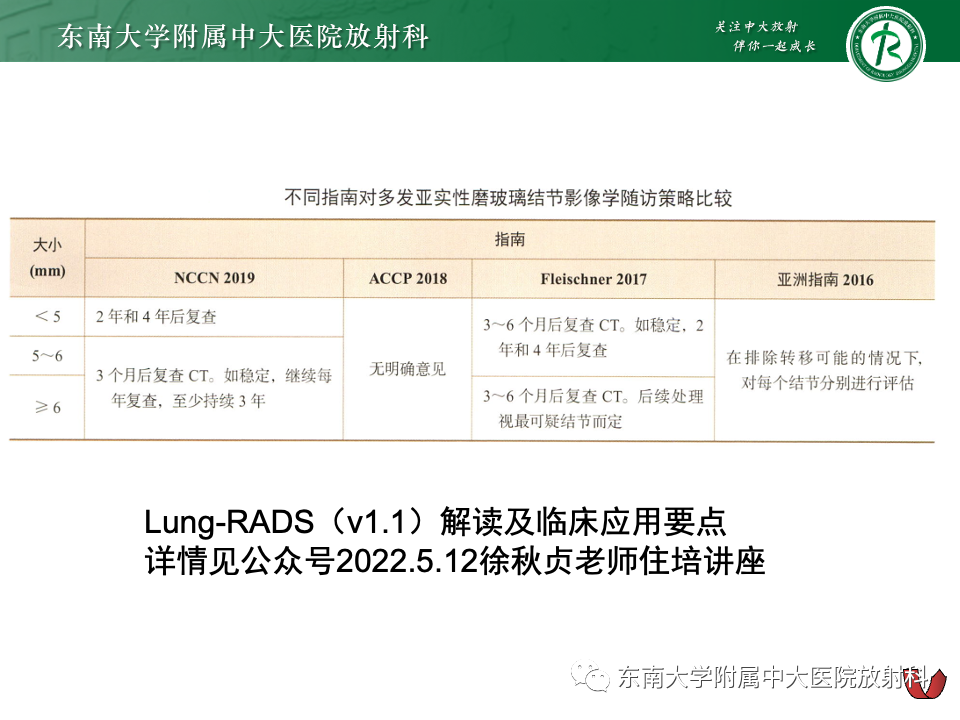
Task: Click the line 详情见公众号2022.5.12徐秋贞老师住培讲座
Action: click(455, 561)
